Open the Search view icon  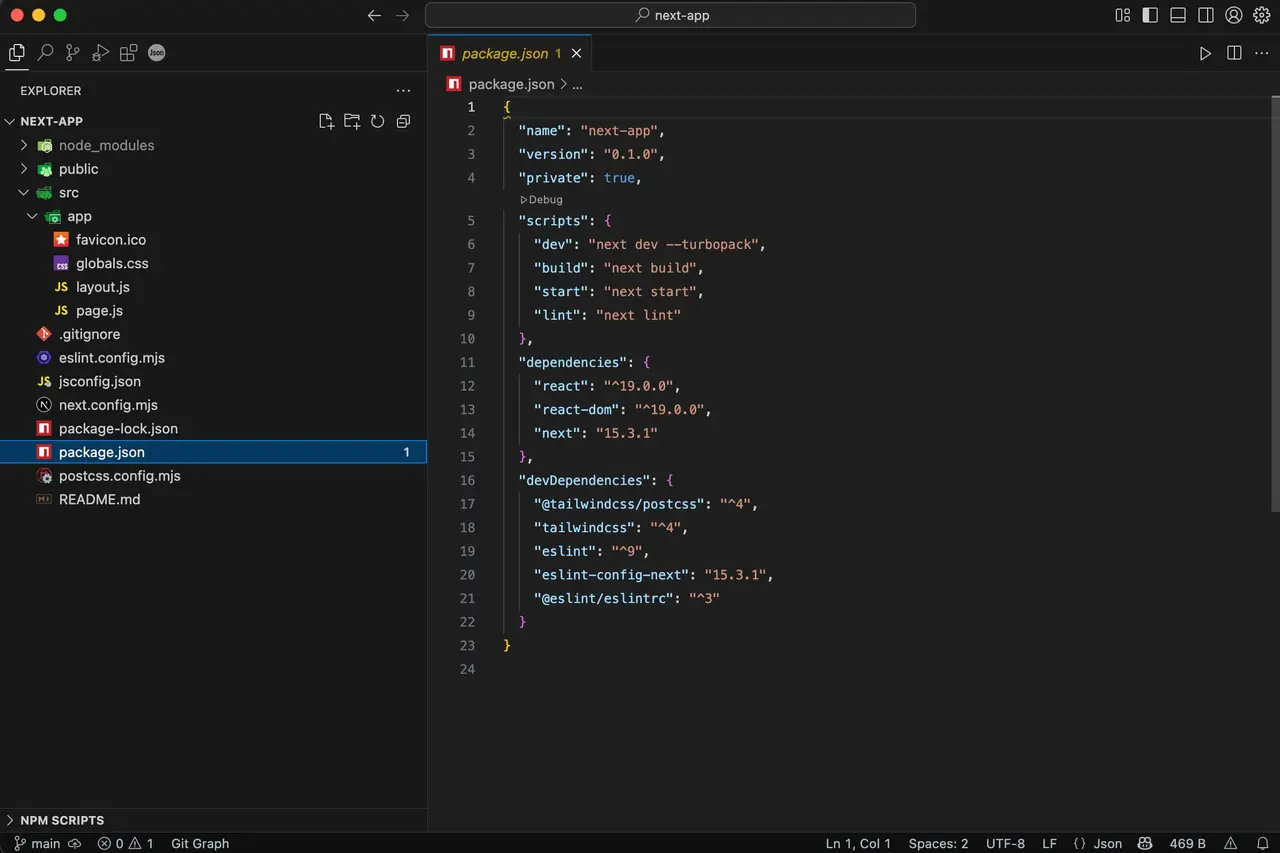[x=45, y=53]
